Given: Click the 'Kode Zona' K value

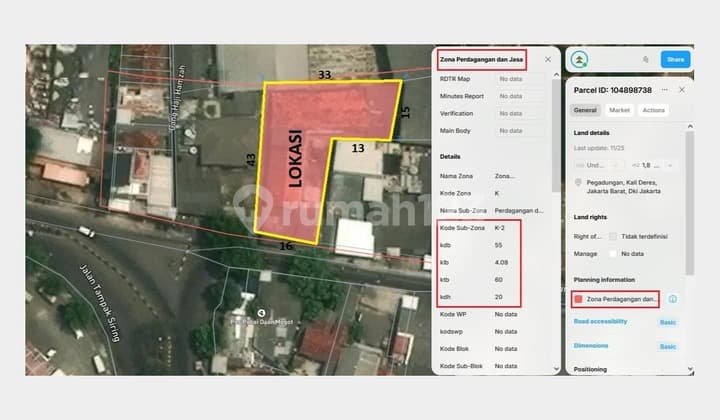Looking at the screenshot, I should (497, 193).
